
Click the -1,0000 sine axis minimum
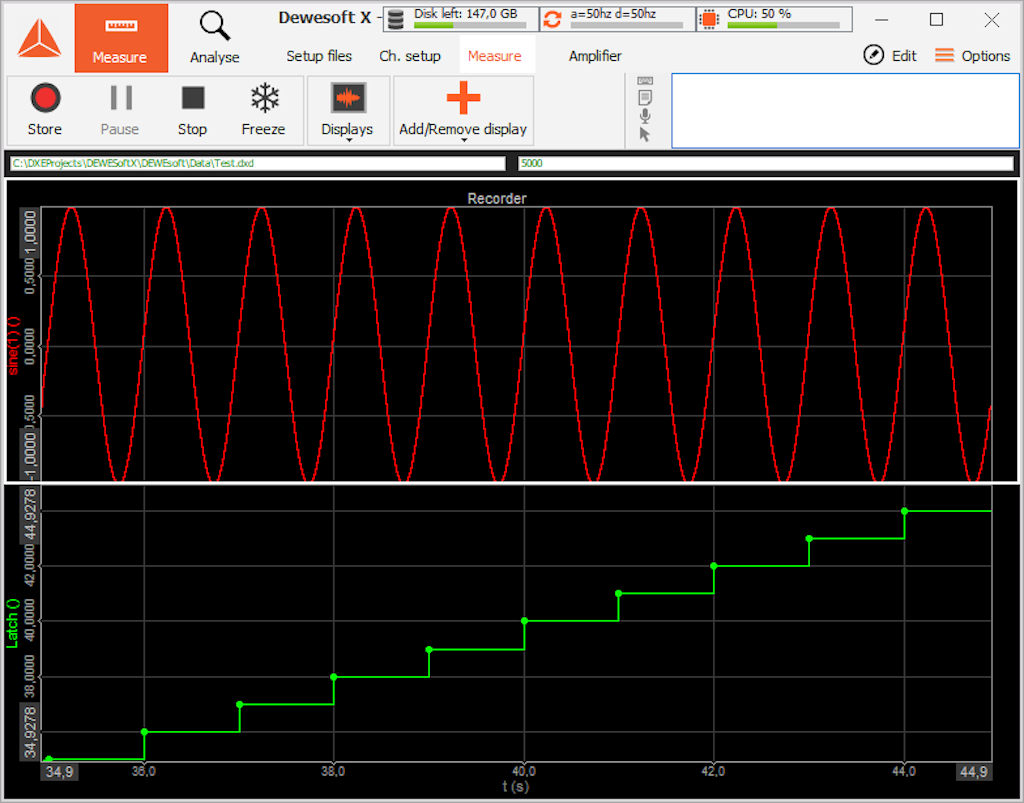31,454
